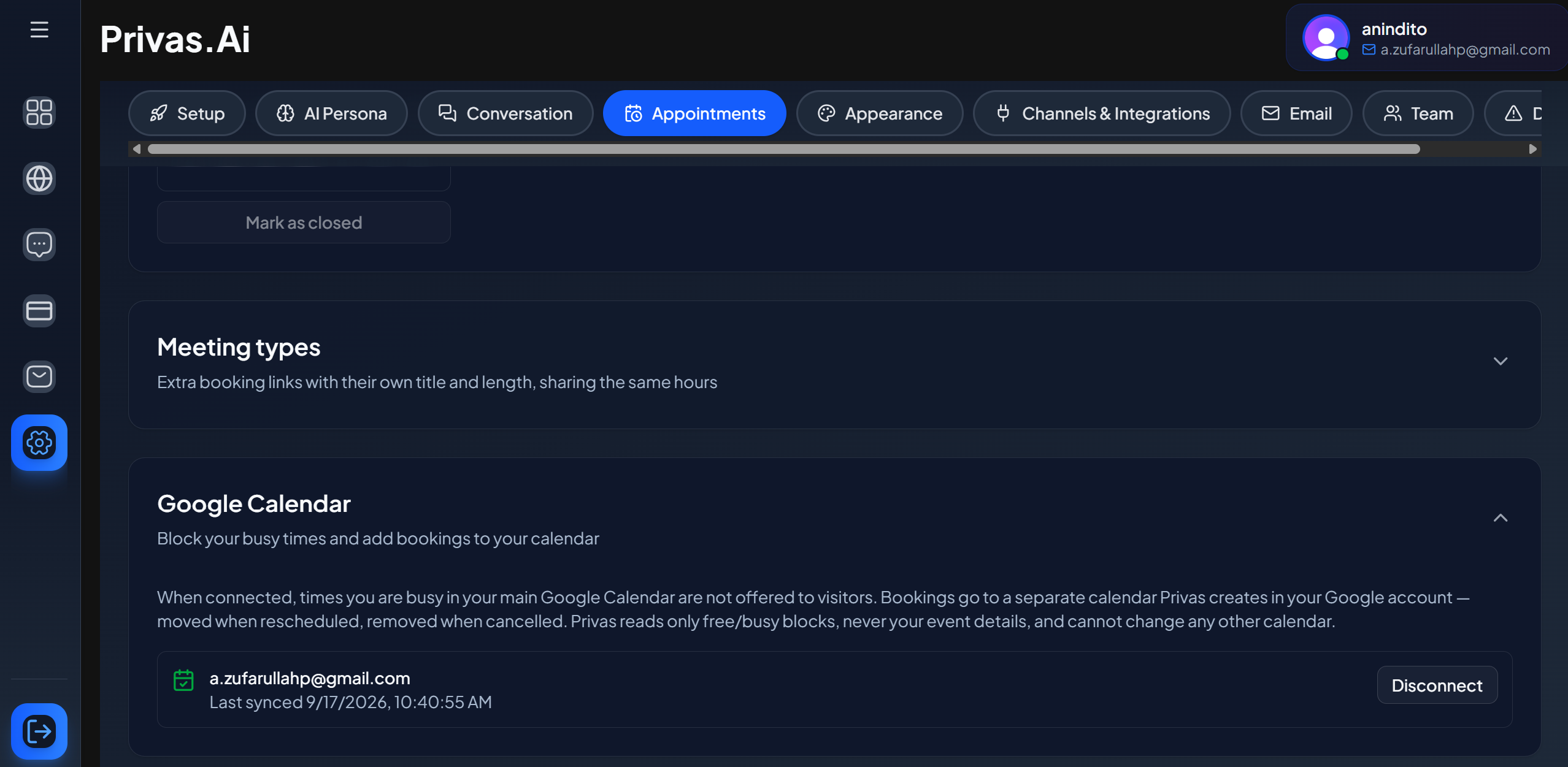Open the chat bubble sidebar icon

[x=39, y=245]
